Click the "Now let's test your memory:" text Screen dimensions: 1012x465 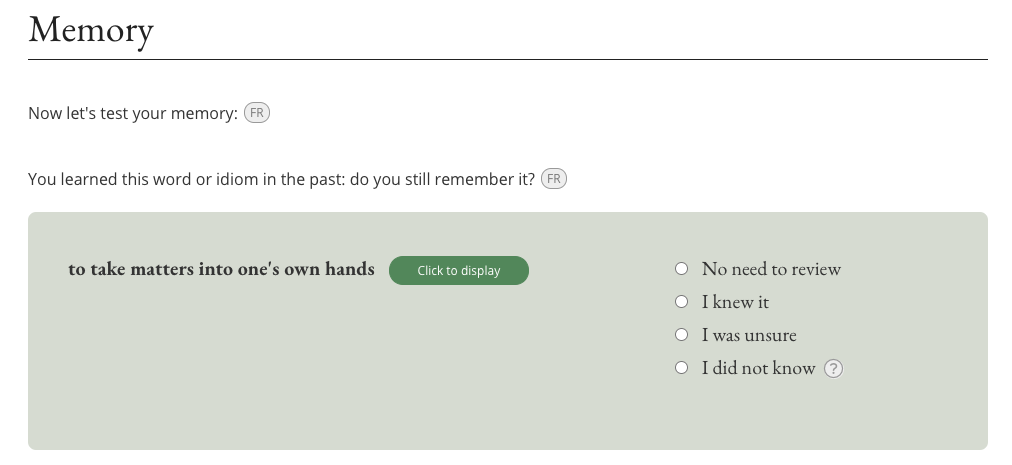[133, 114]
